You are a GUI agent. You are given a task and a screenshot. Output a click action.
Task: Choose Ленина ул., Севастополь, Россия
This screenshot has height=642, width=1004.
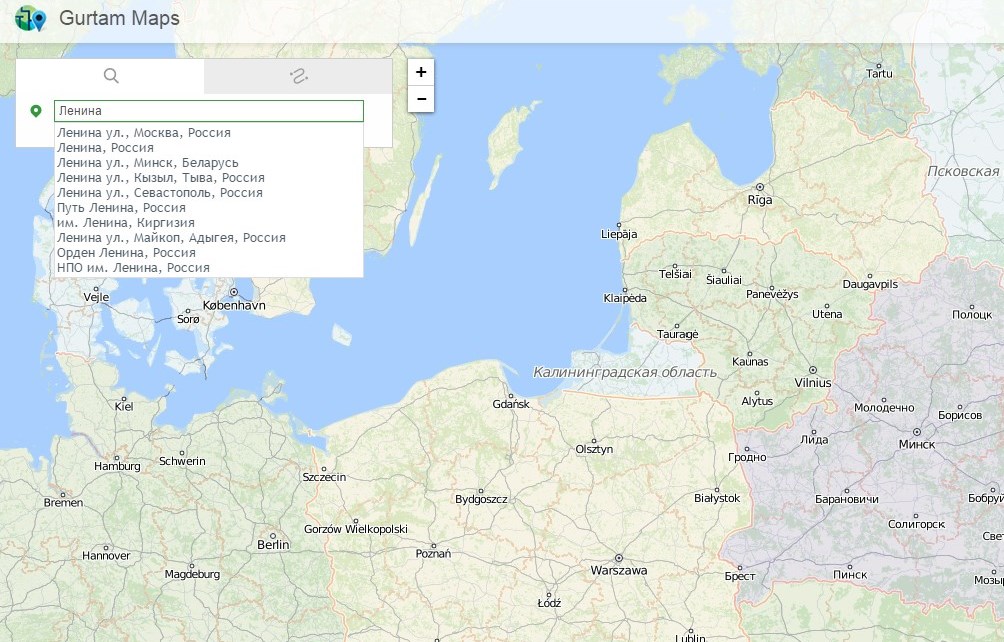coord(160,193)
